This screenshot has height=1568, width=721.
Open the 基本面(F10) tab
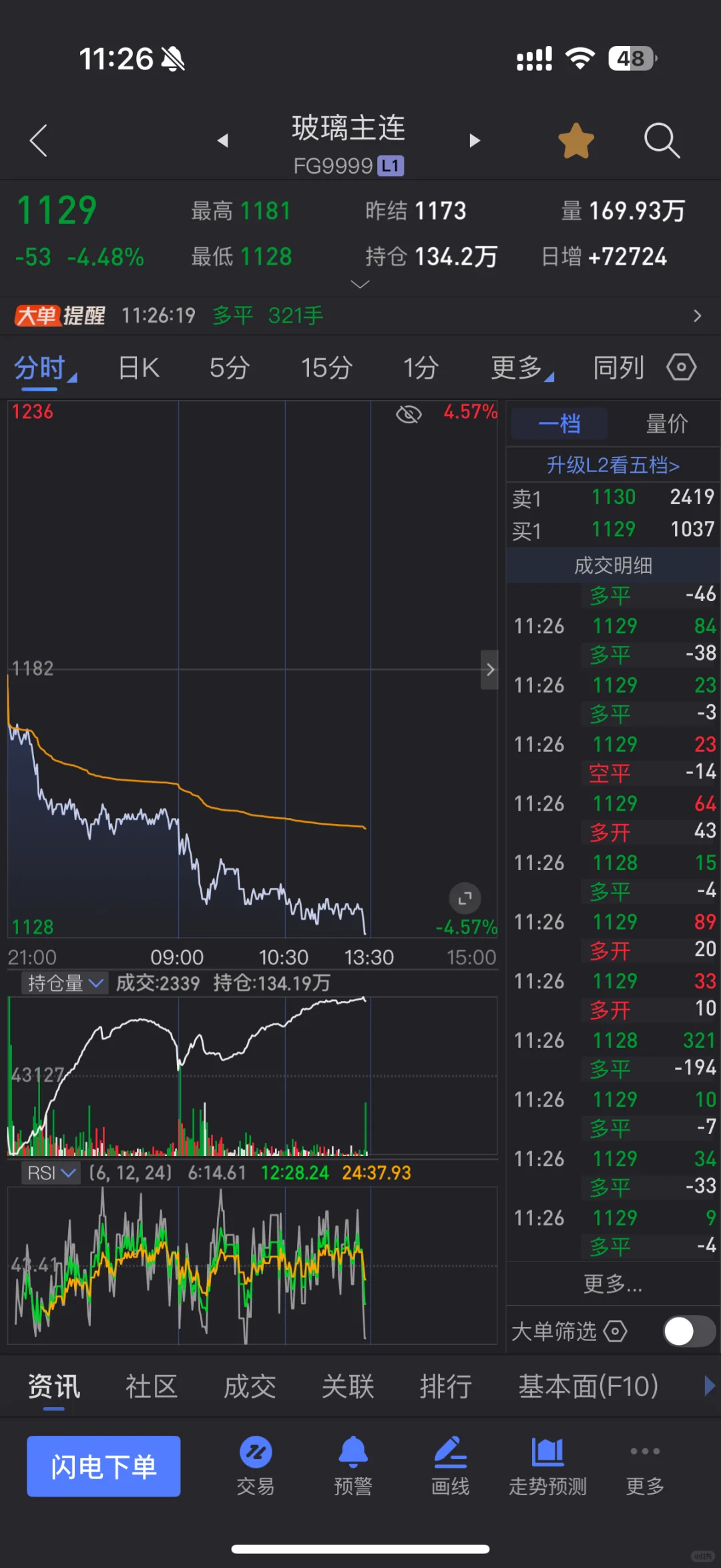click(588, 1387)
